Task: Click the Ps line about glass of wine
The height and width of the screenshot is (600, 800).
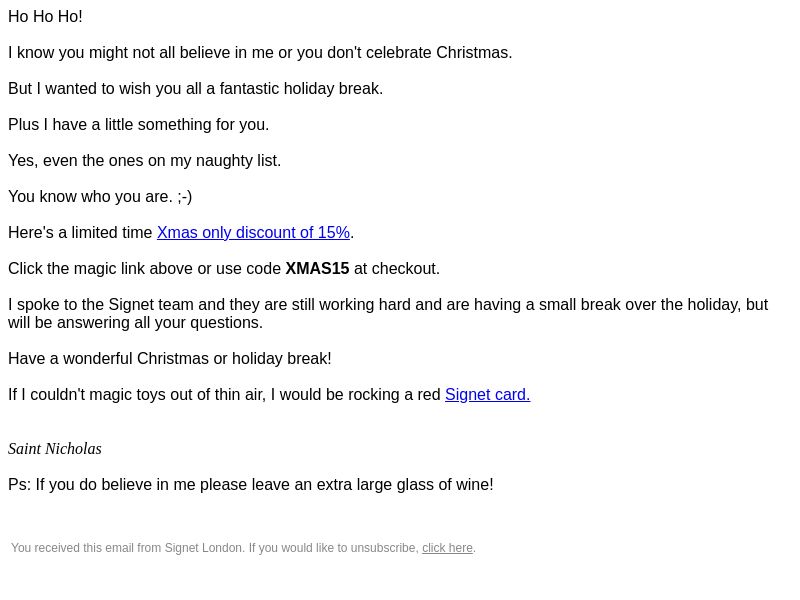Action: [x=251, y=485]
